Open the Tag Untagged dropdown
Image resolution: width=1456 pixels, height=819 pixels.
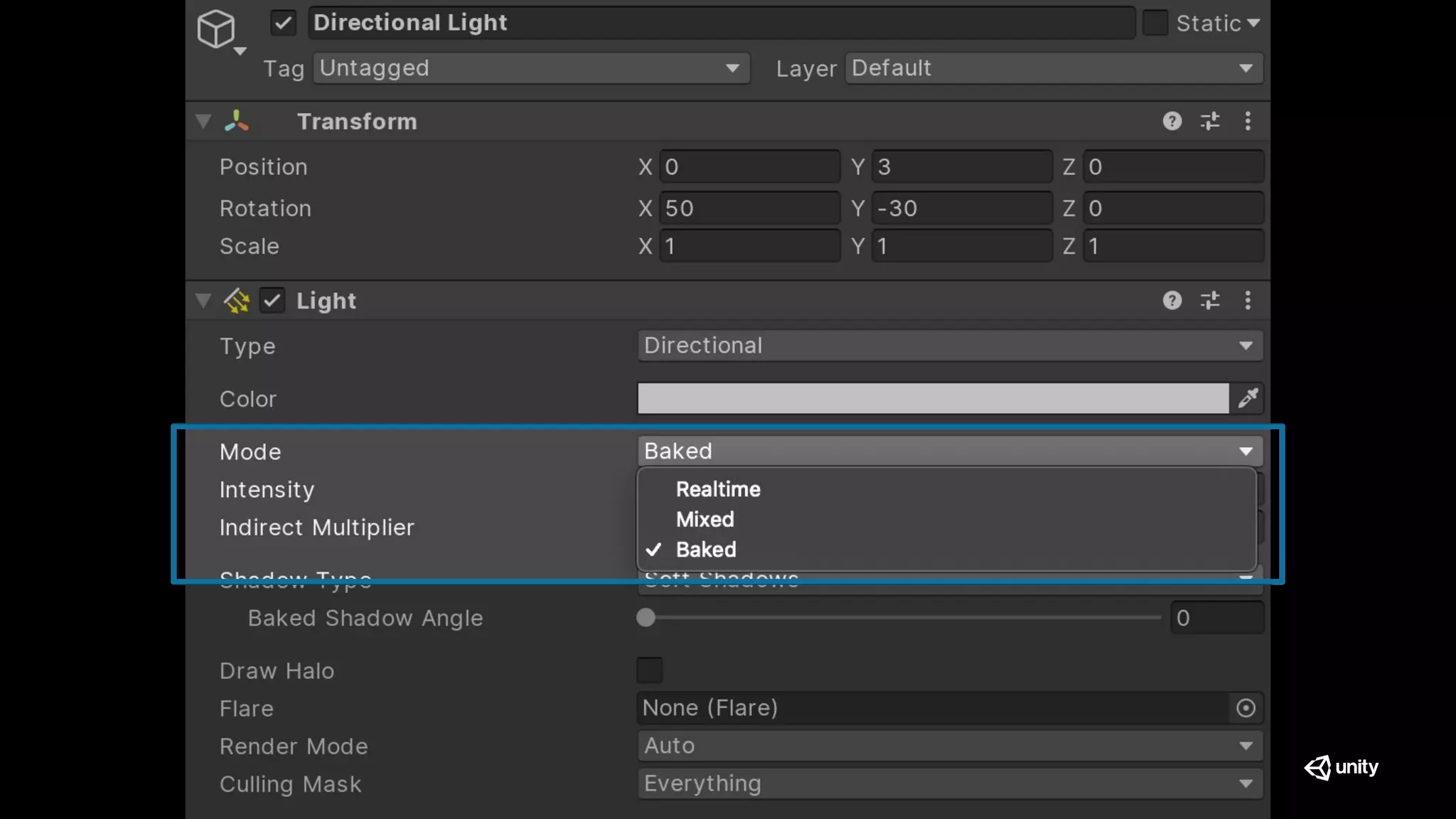[x=530, y=68]
